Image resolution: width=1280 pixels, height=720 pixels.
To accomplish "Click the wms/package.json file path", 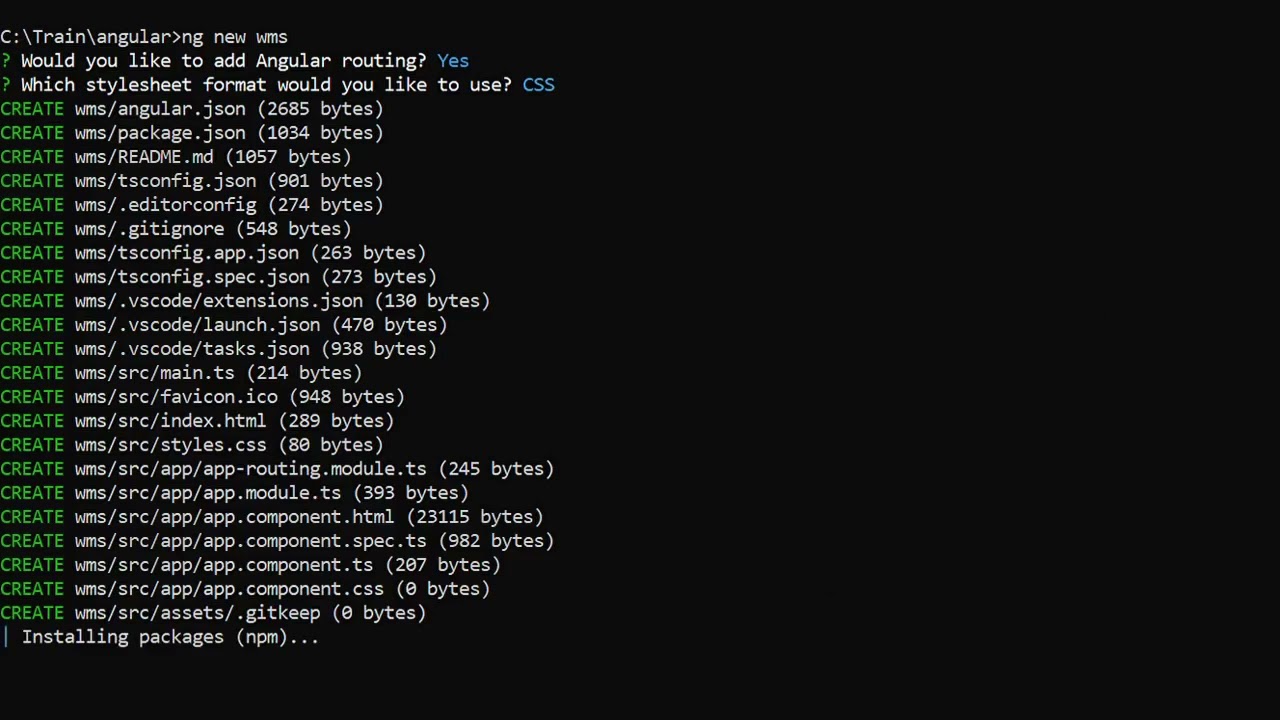I will (160, 133).
